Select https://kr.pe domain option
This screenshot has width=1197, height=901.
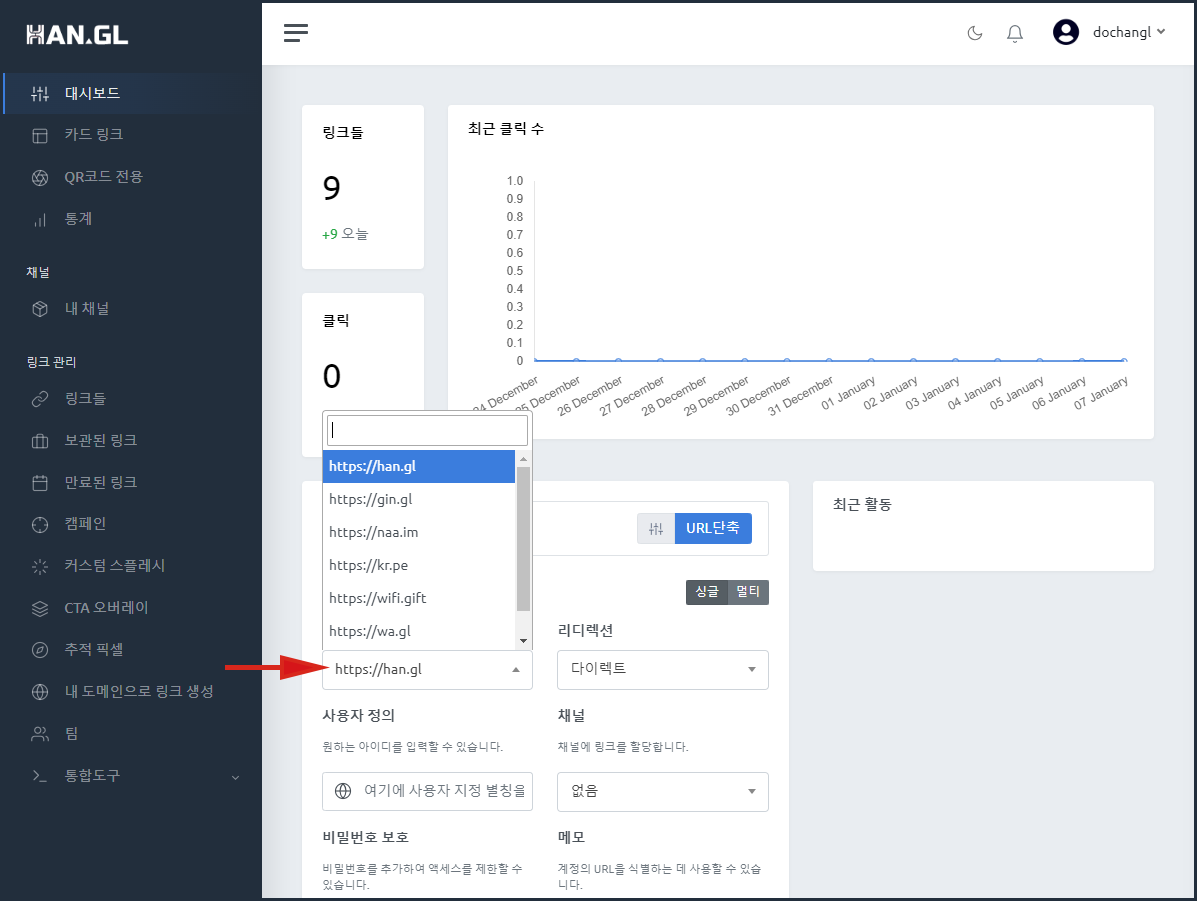coord(418,565)
